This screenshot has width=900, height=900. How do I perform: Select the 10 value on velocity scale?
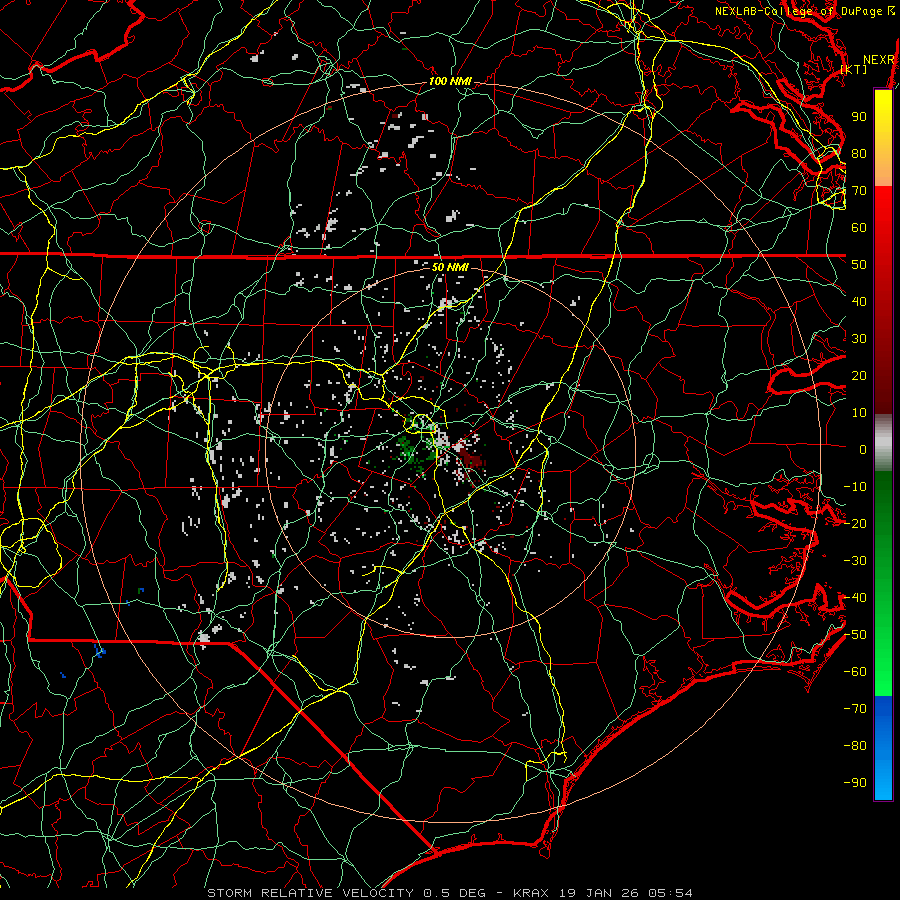coord(859,413)
